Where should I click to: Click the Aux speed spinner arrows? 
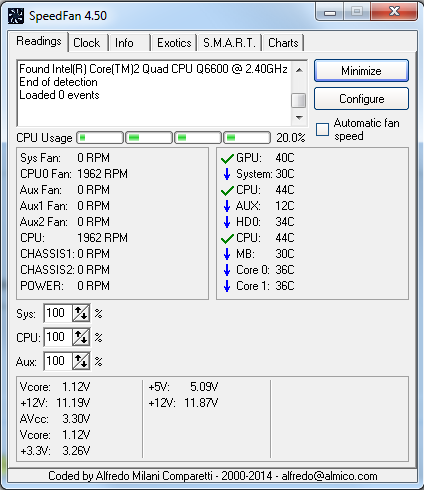pos(81,361)
